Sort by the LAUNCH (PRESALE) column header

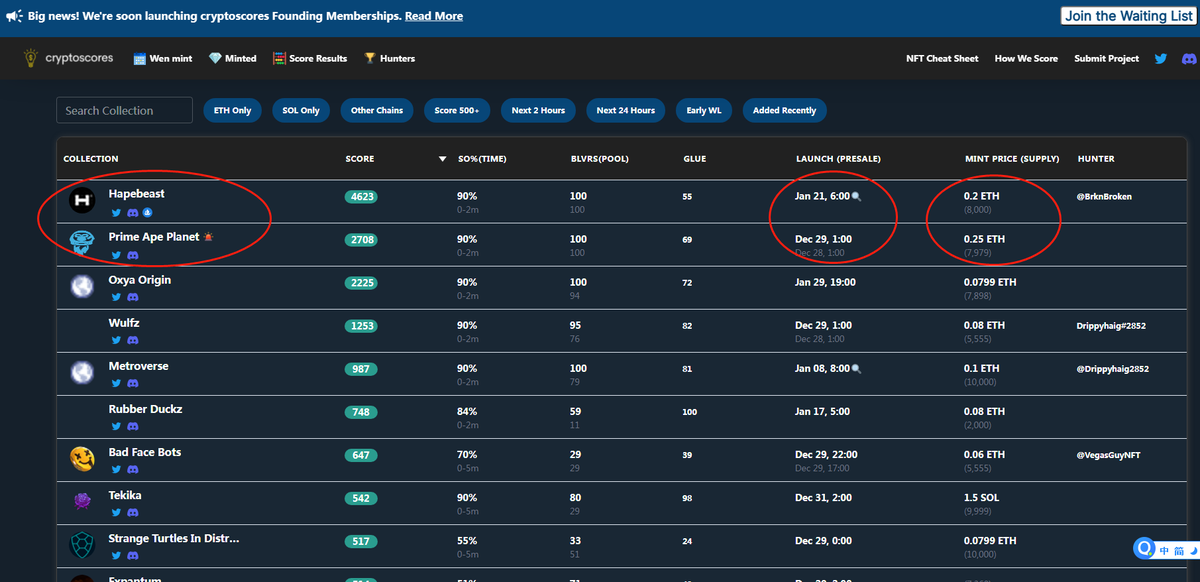tap(838, 159)
